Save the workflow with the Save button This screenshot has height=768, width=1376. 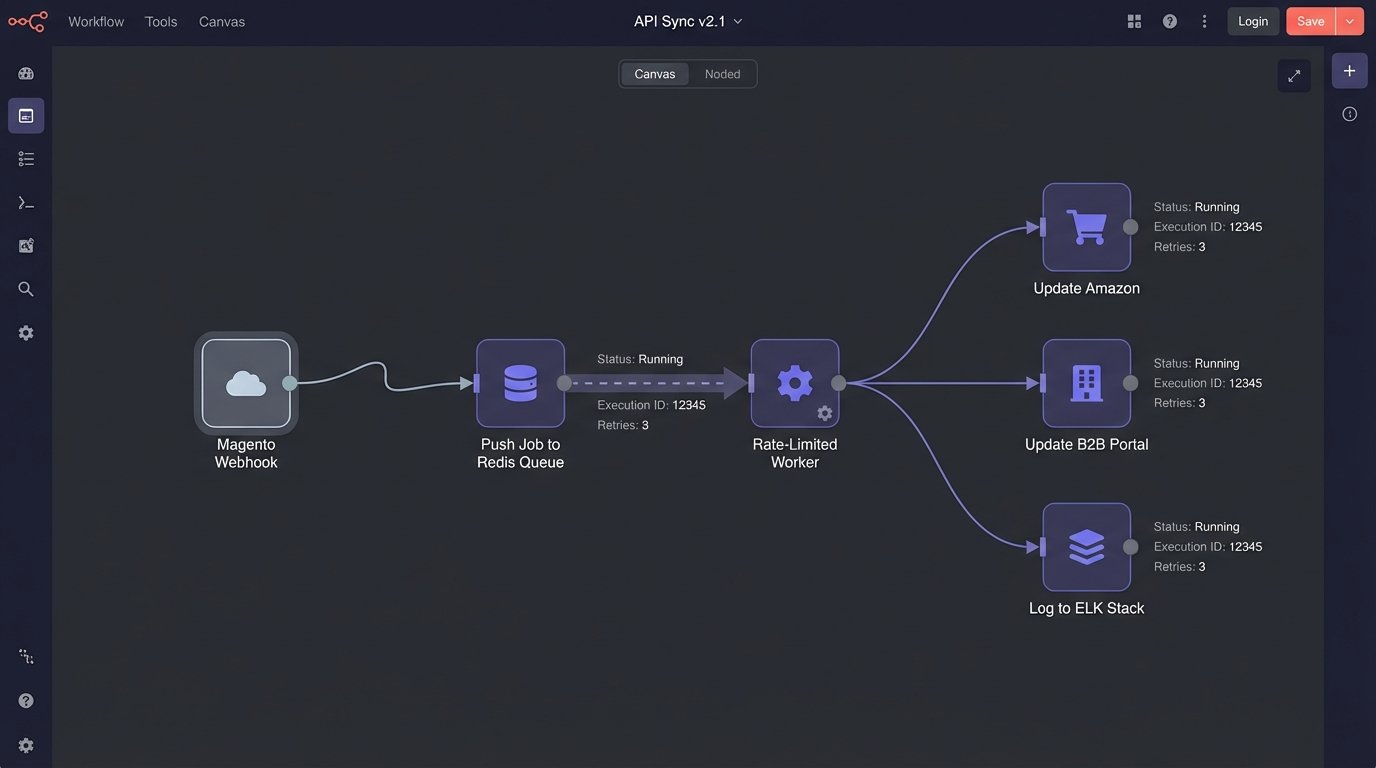1311,20
